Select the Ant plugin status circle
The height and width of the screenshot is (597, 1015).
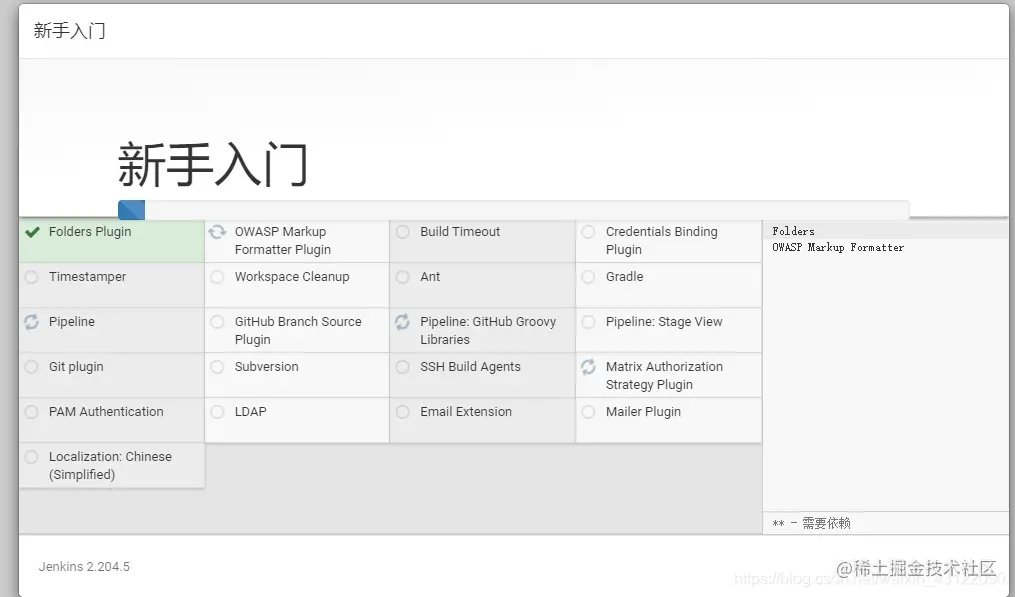tap(403, 277)
